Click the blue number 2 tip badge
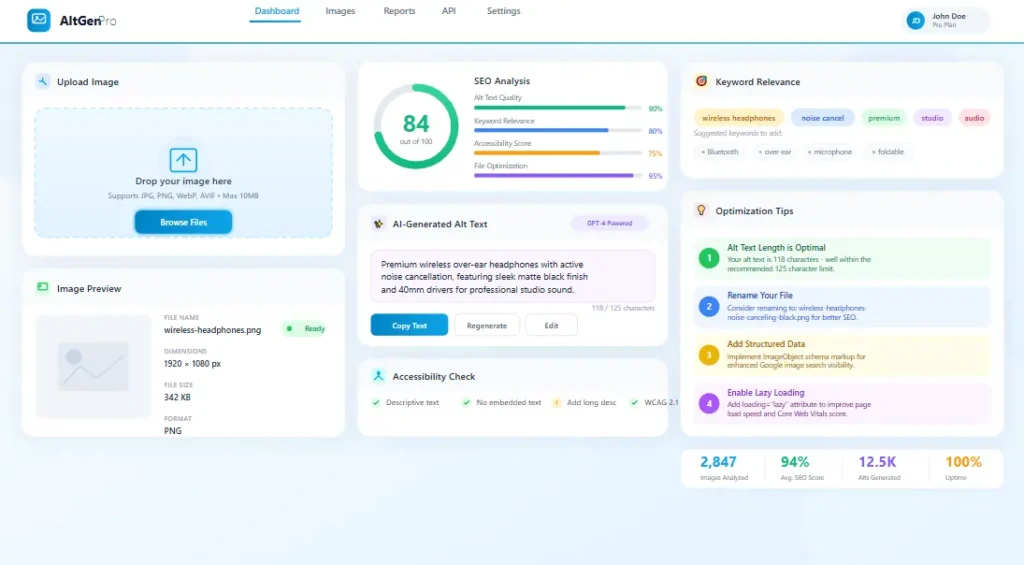 [x=709, y=306]
